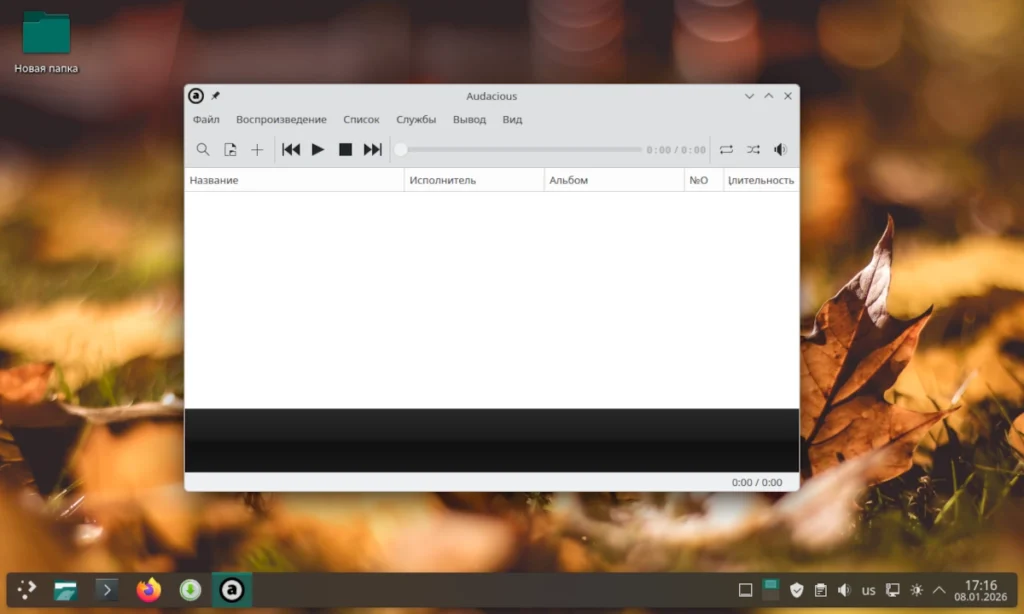The image size is (1024, 614).
Task: Click the show desktop tray icon
Action: click(x=745, y=590)
